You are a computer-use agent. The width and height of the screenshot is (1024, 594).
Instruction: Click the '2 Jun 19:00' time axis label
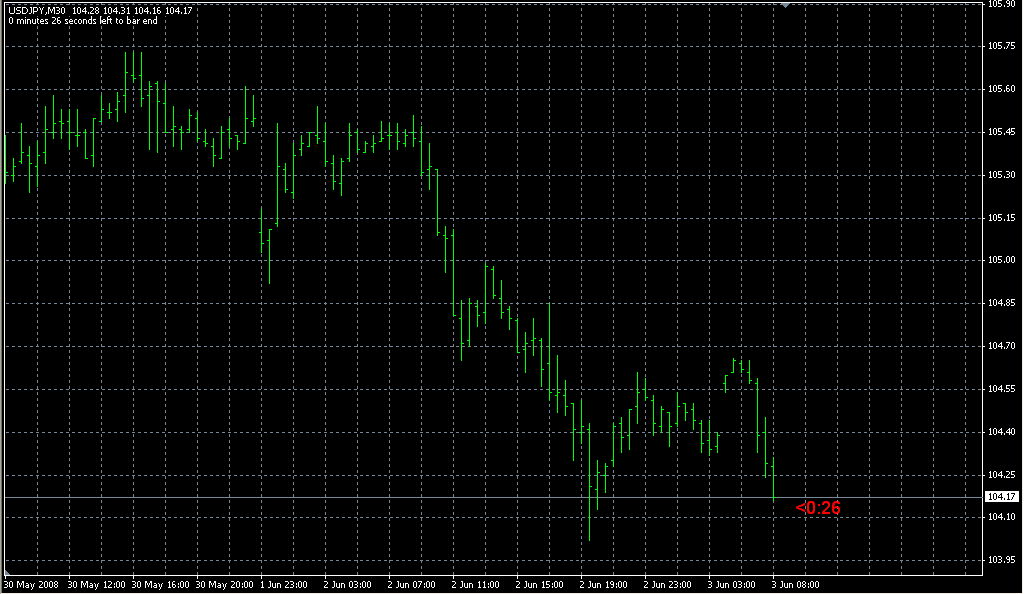click(603, 585)
